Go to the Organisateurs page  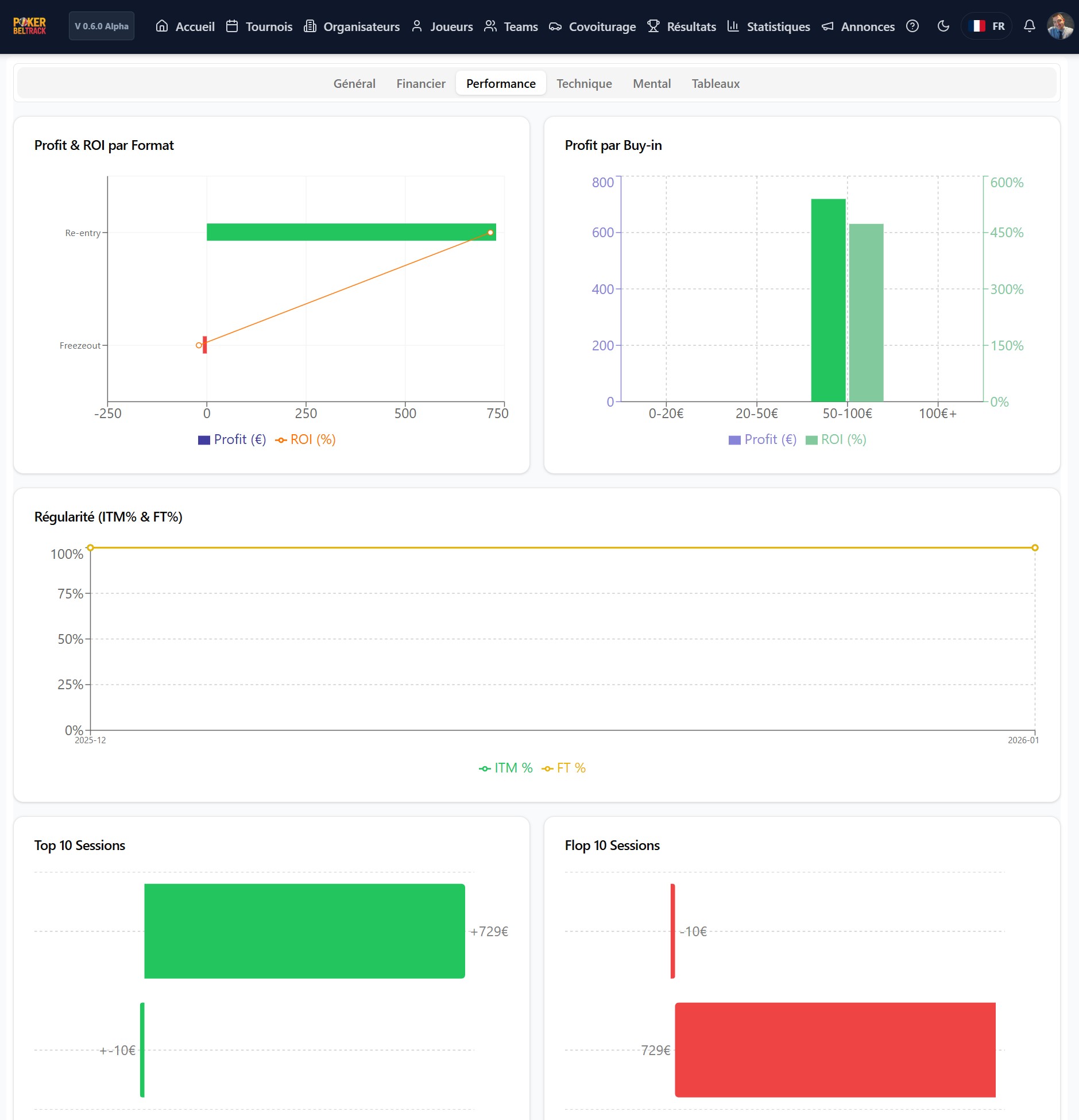(x=351, y=26)
